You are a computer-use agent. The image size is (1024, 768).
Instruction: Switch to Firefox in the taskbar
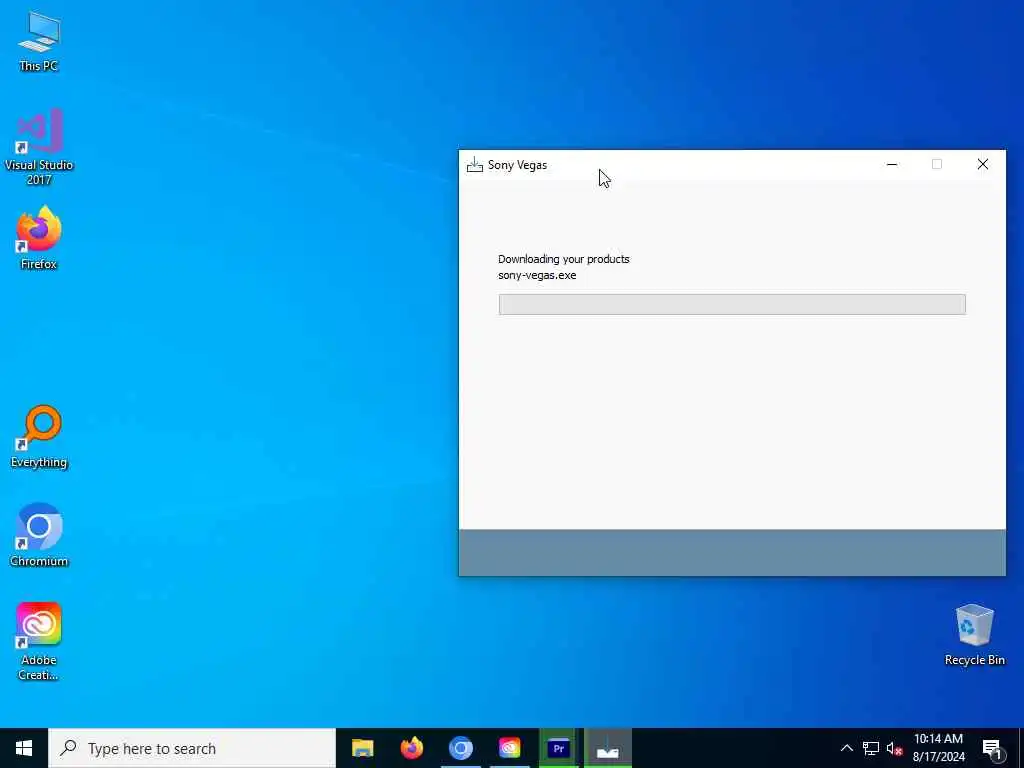[411, 748]
